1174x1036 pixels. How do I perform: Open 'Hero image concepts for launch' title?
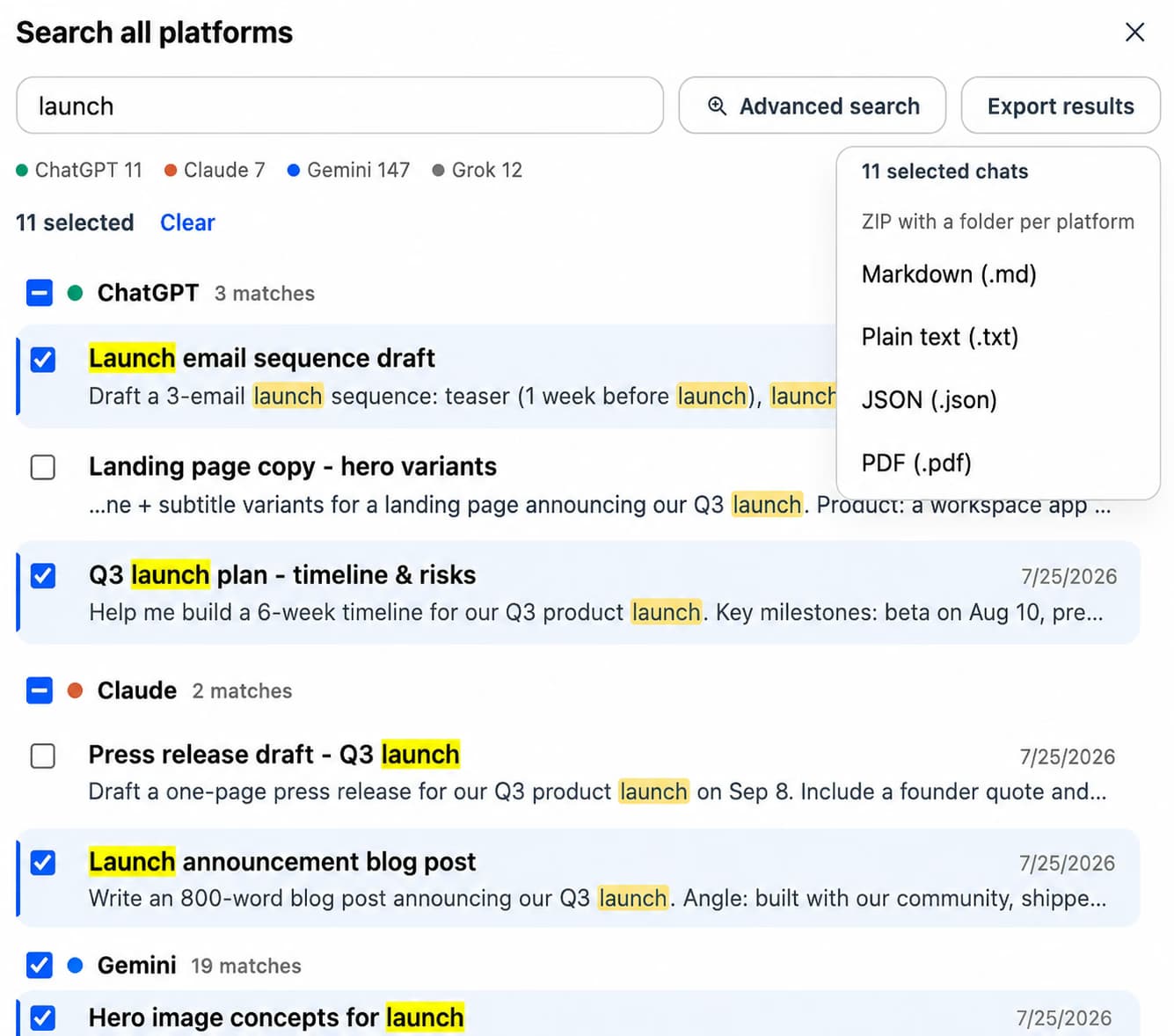[x=276, y=1018]
